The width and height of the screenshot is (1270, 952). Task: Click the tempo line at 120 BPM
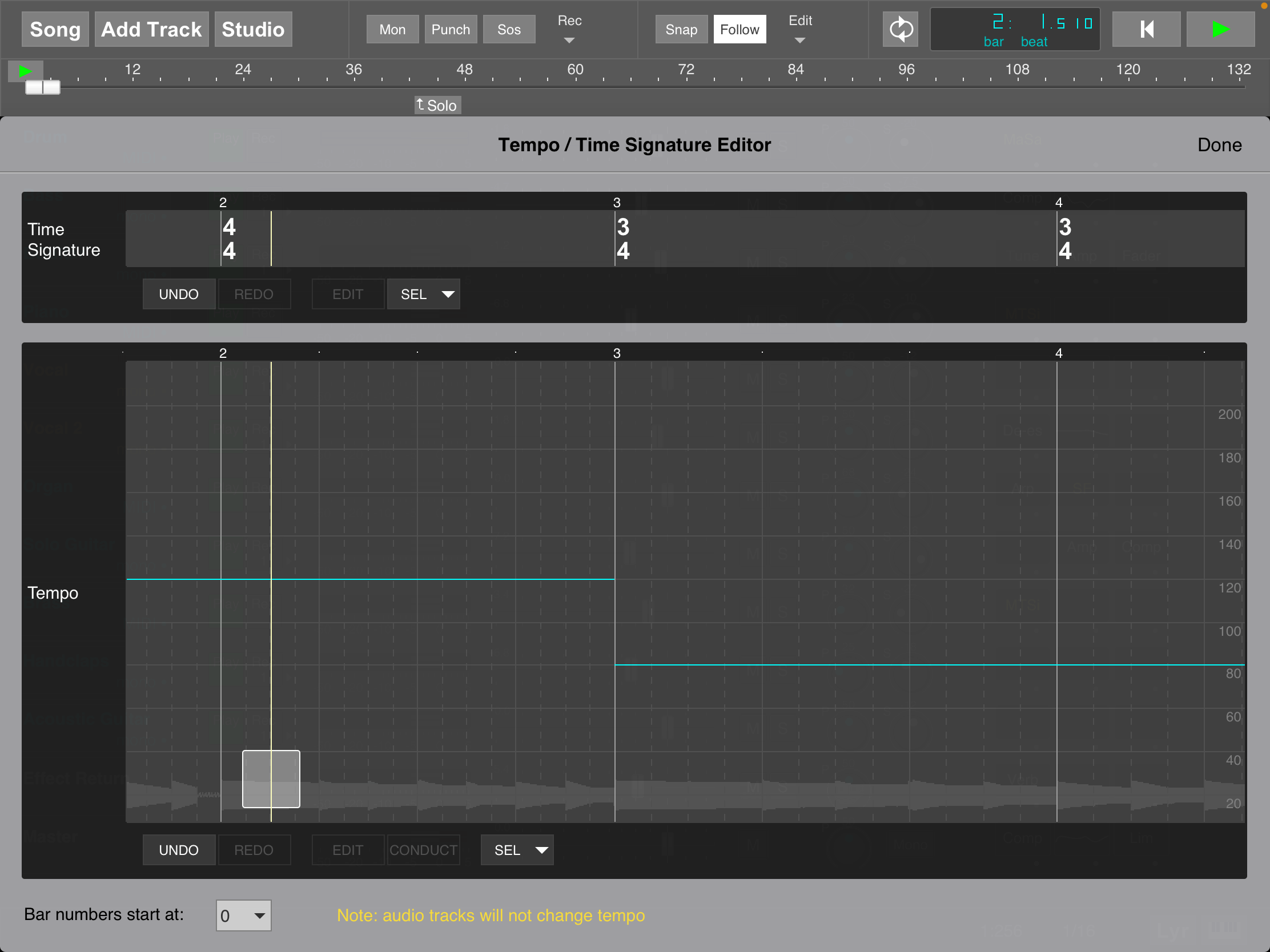tap(370, 579)
